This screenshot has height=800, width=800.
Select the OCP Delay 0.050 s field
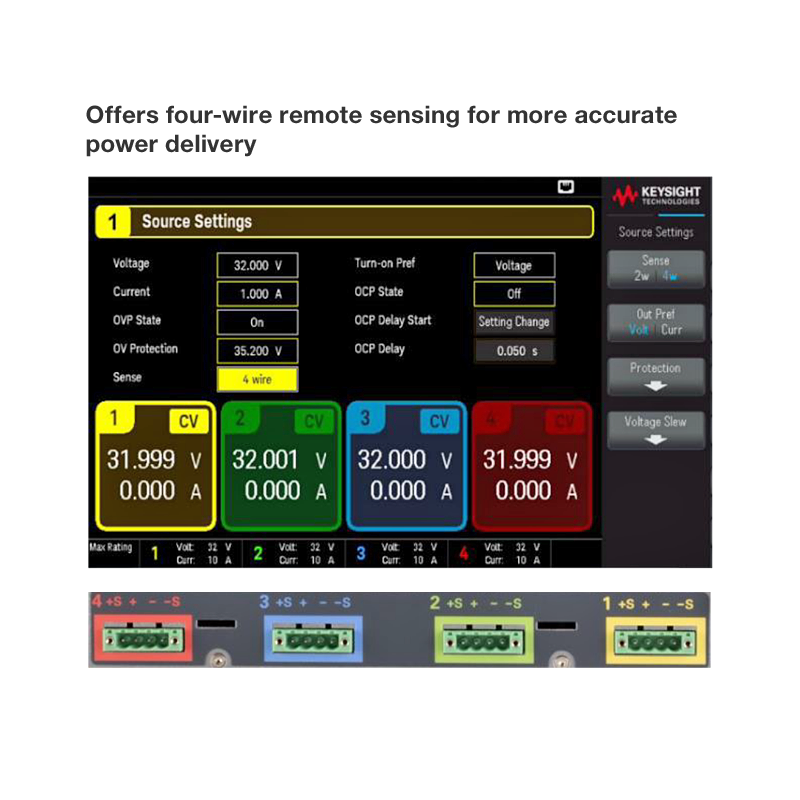point(514,351)
